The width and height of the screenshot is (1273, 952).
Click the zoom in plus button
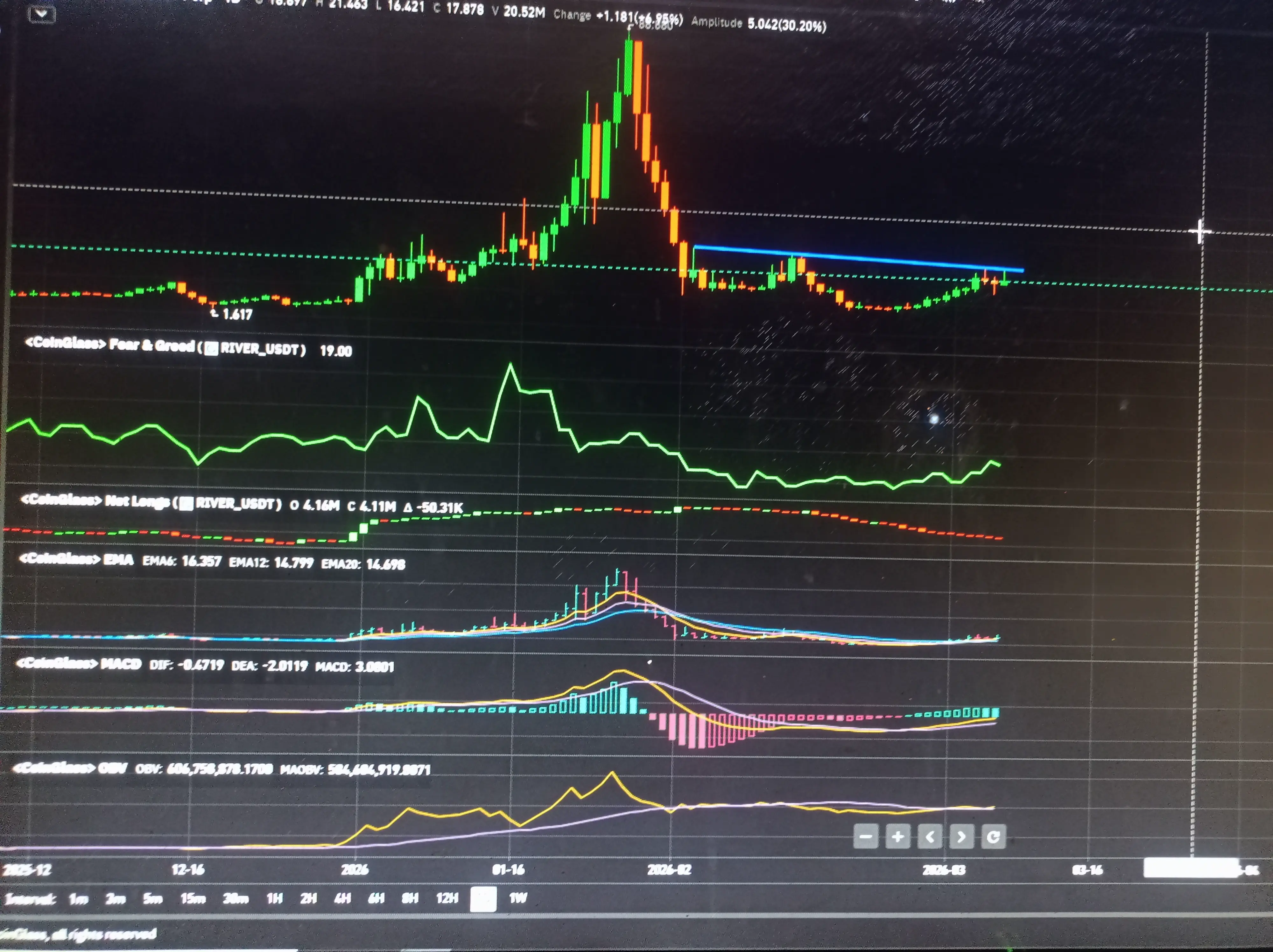point(898,837)
